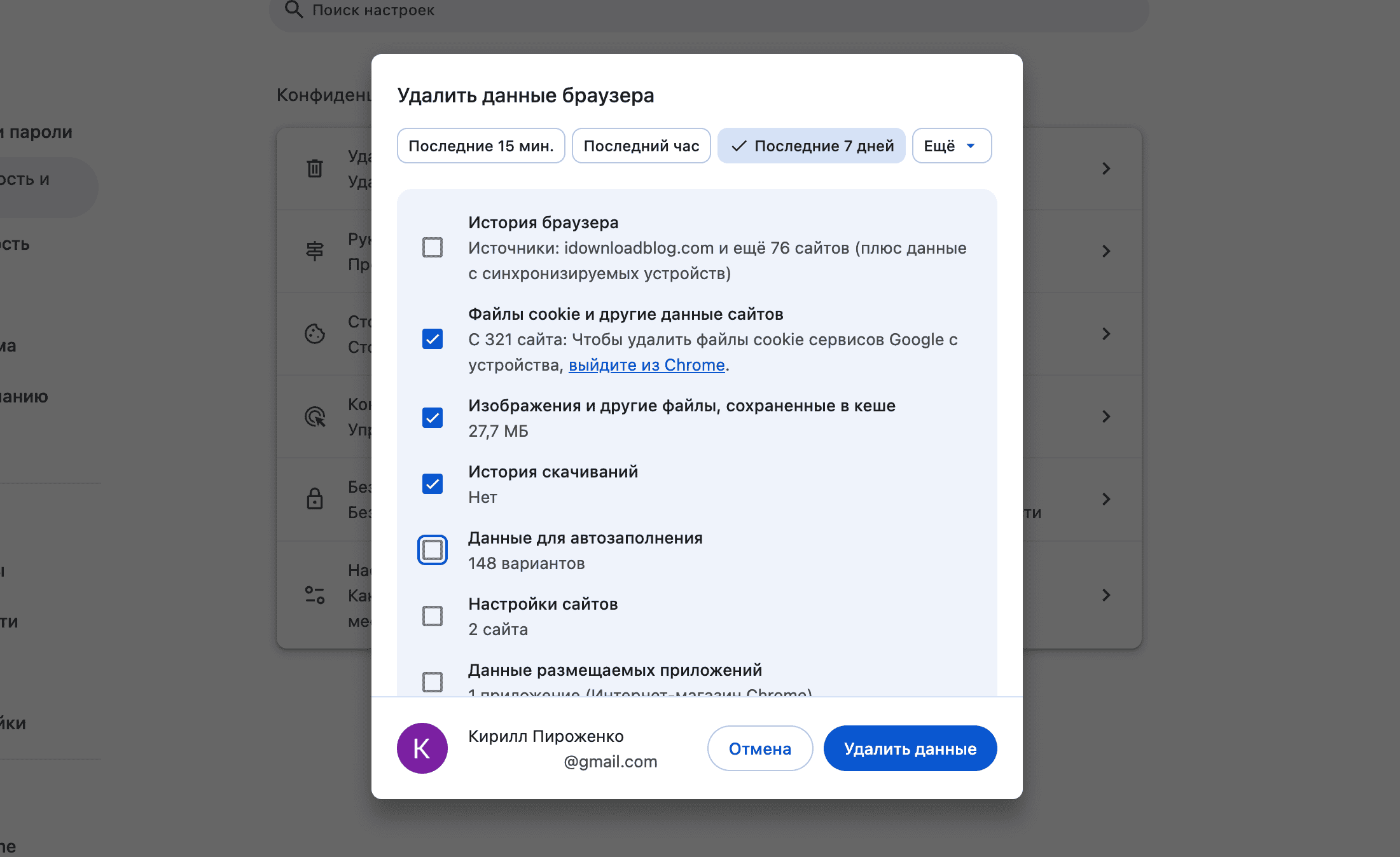1400x857 pixels.
Task: Click the lock icon on the security row
Action: [315, 499]
